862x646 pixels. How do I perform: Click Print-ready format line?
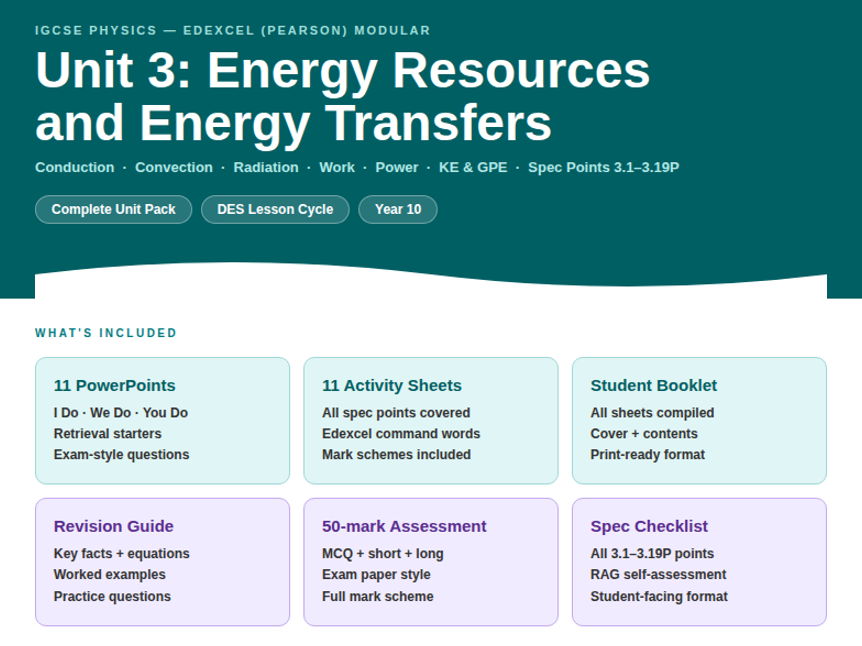coord(648,455)
